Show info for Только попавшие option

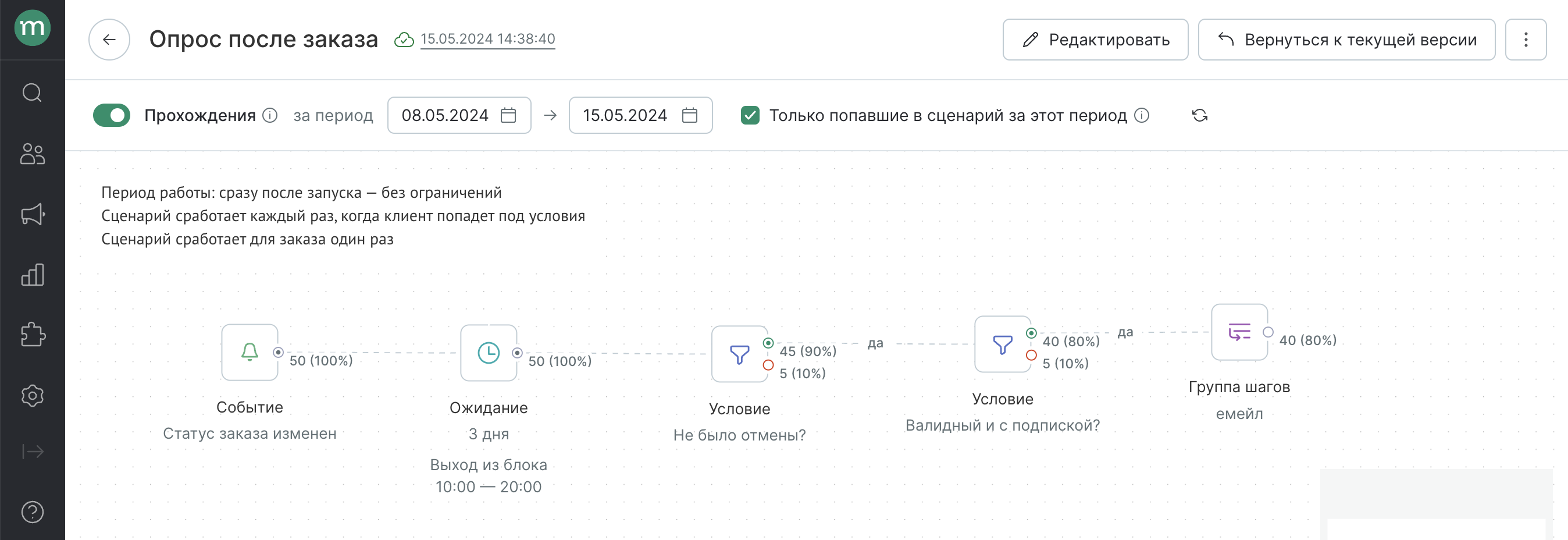(x=1142, y=115)
